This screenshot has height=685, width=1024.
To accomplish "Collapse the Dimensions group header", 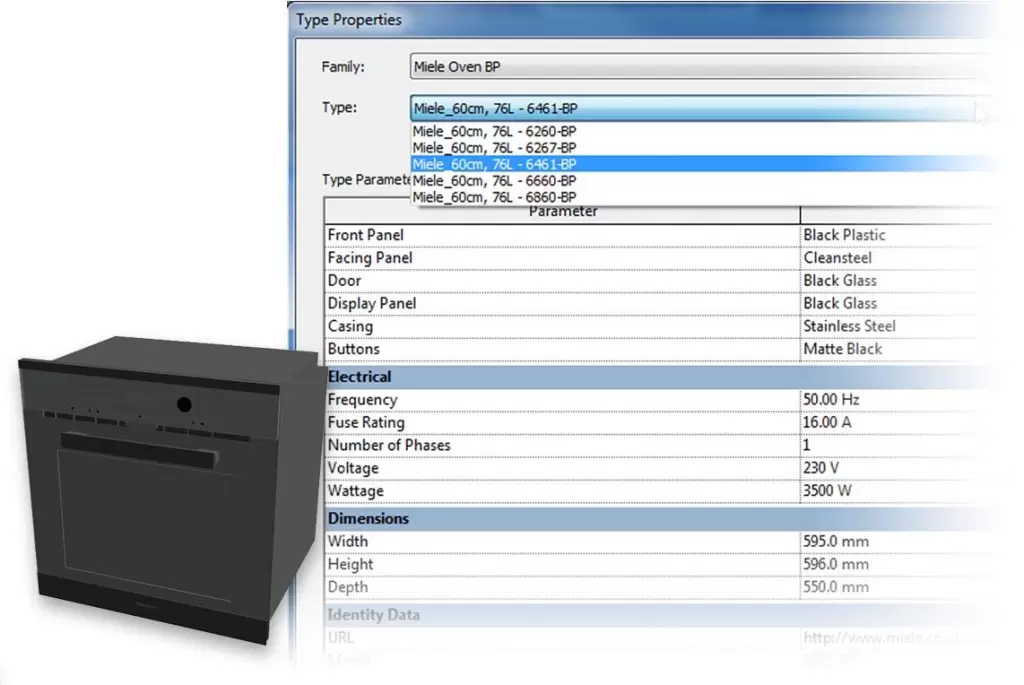I will [368, 519].
